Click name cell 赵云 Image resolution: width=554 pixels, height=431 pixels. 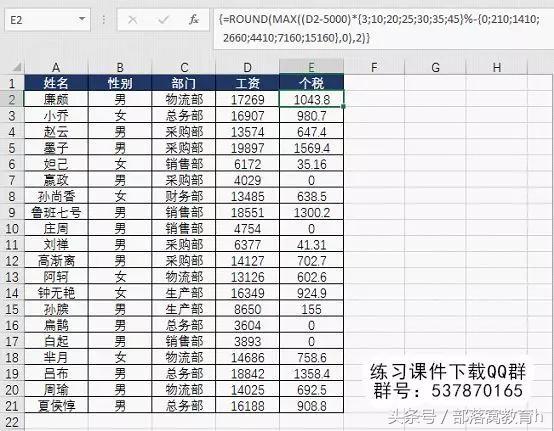click(56, 132)
